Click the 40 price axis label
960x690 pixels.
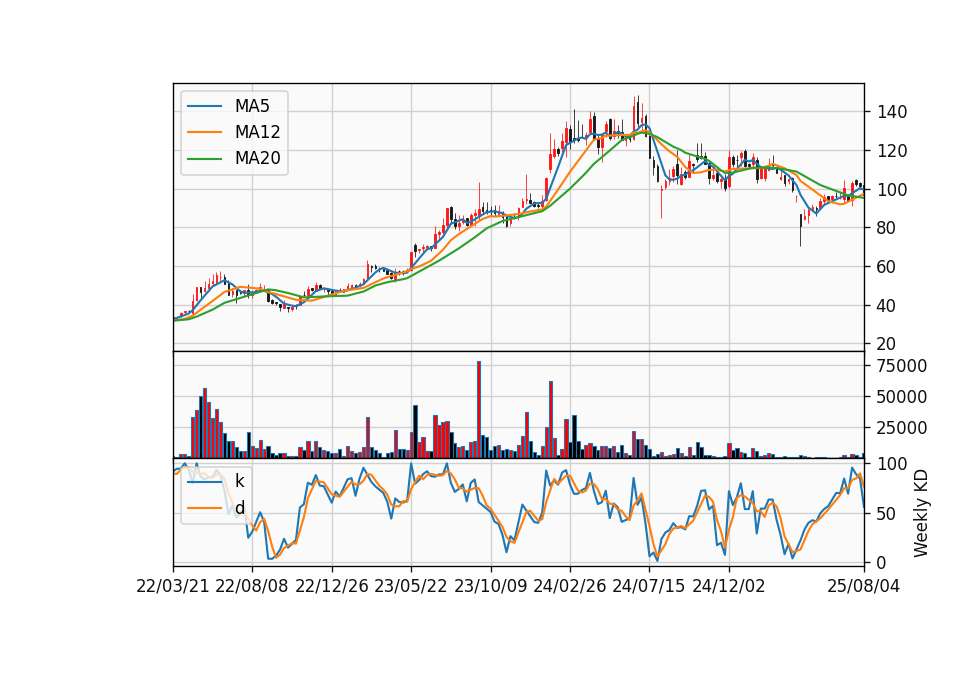tap(887, 306)
